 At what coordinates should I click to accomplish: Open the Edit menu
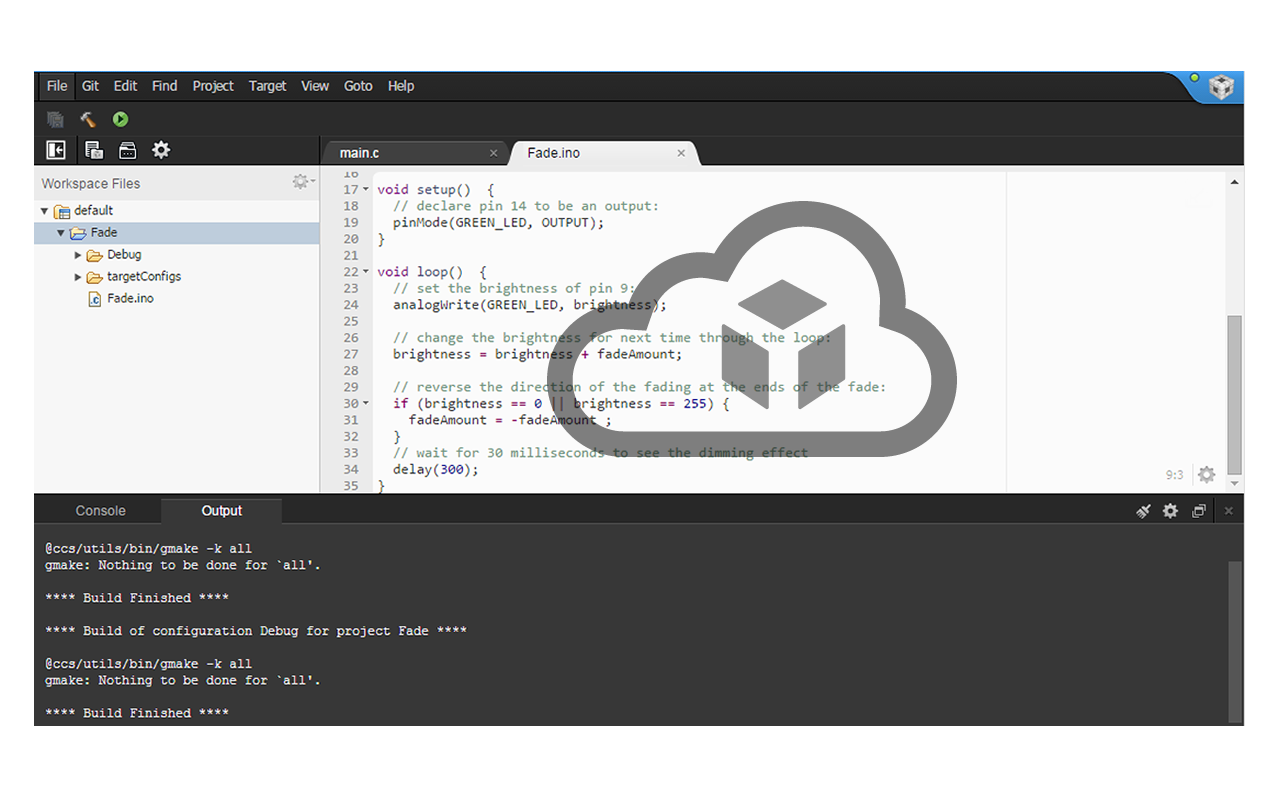coord(125,86)
